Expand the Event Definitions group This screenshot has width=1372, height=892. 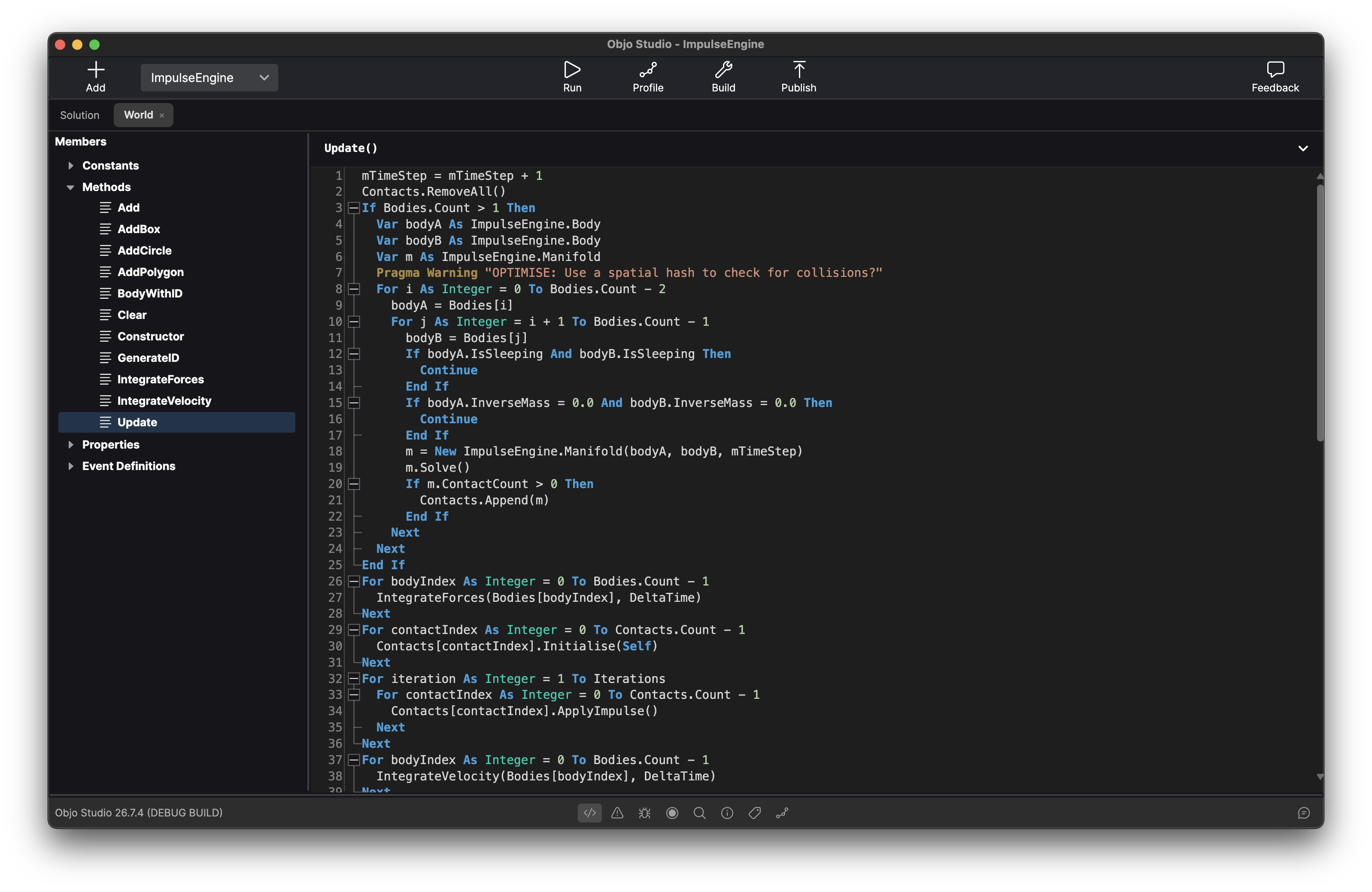[70, 466]
